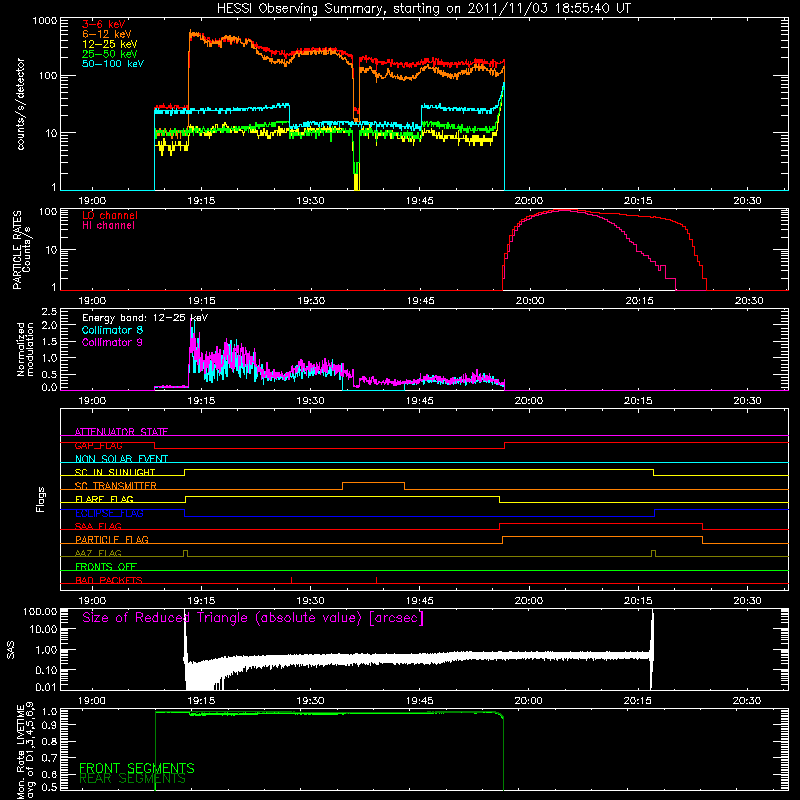Image resolution: width=800 pixels, height=800 pixels.
Task: Select the "50-100 keV" legend entry
Action: (113, 64)
